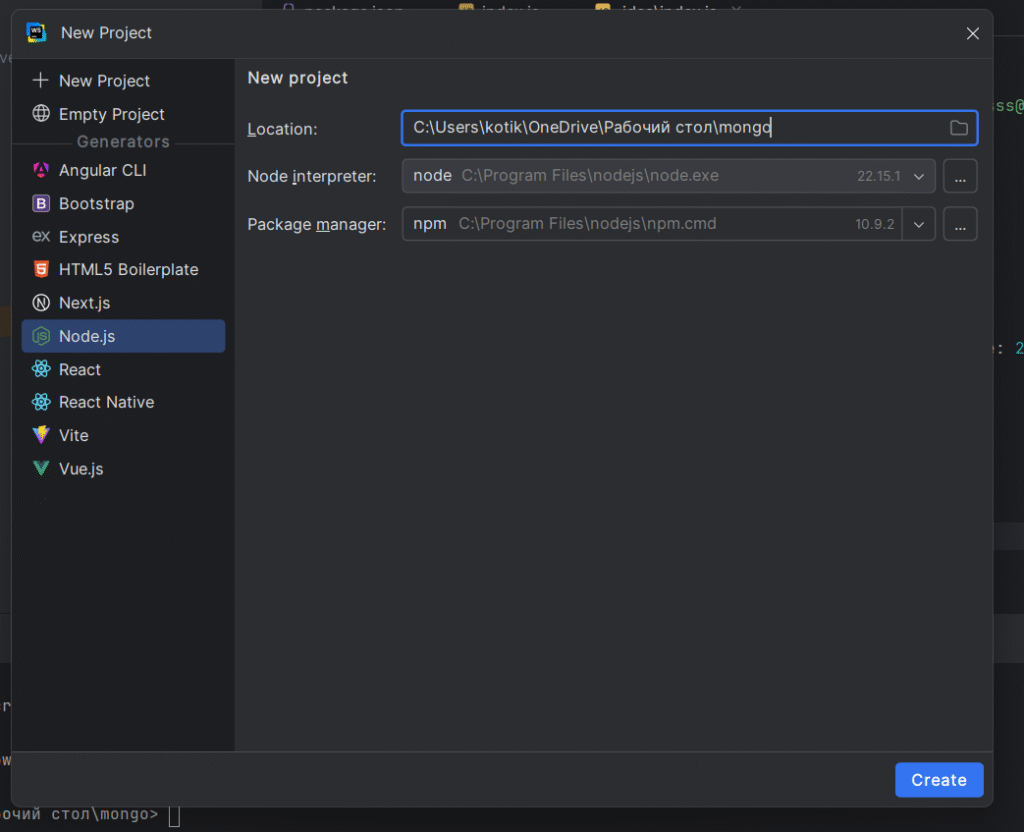Click the Node interpreter label
The image size is (1024, 832).
point(312,177)
